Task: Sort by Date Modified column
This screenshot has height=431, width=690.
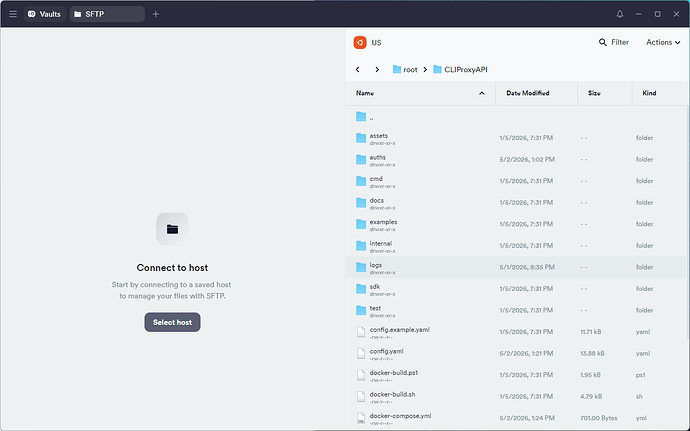Action: coord(528,93)
